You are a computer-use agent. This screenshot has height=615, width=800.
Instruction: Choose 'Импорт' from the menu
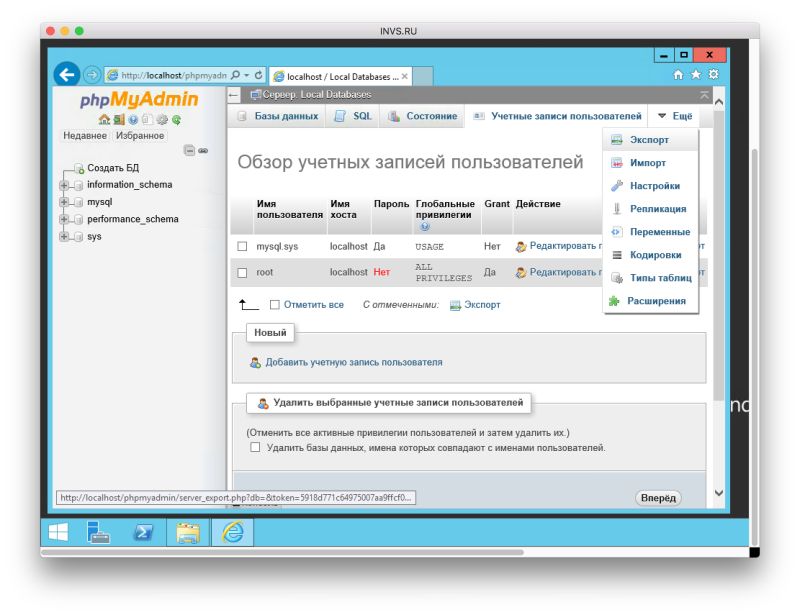tap(651, 163)
